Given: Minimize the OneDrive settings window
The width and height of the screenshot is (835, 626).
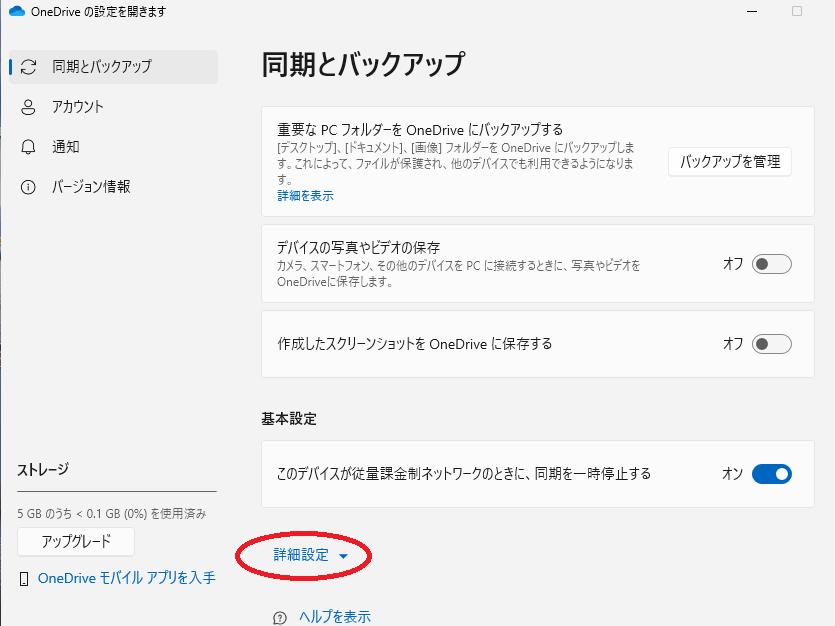Looking at the screenshot, I should click(752, 11).
